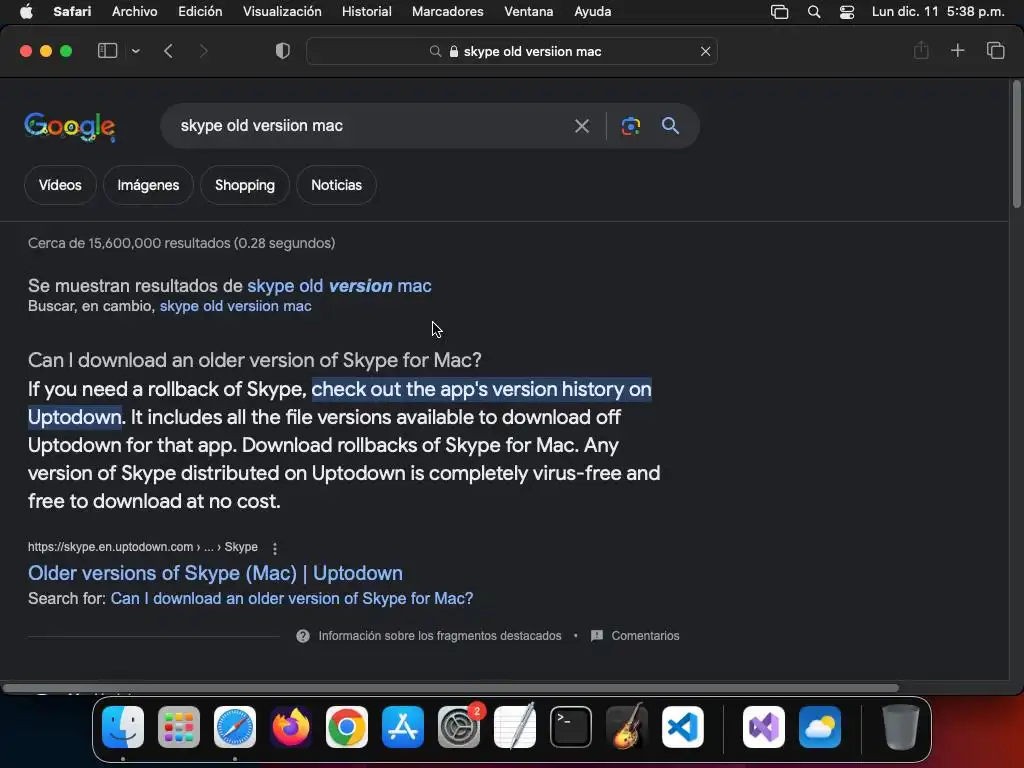Open the cloud app in the Dock
This screenshot has width=1024, height=768.
point(820,727)
